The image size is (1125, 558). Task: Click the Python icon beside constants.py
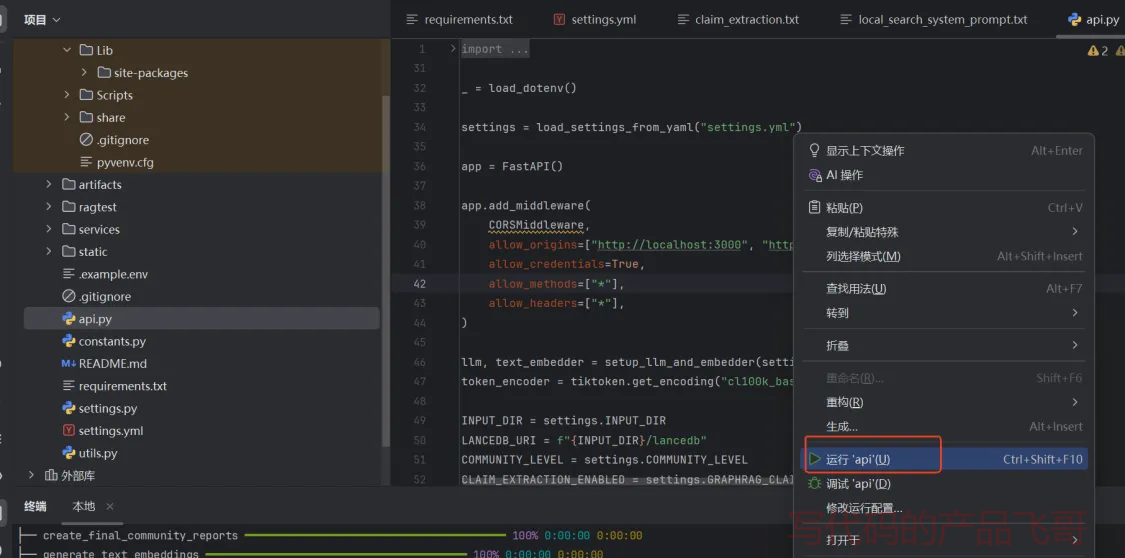69,341
